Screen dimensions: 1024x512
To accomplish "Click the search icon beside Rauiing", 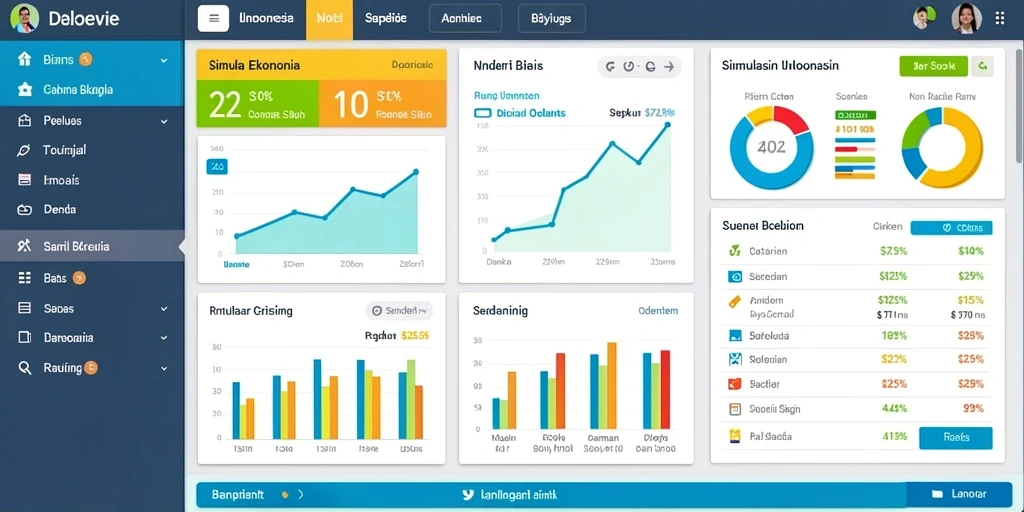I will coord(25,368).
